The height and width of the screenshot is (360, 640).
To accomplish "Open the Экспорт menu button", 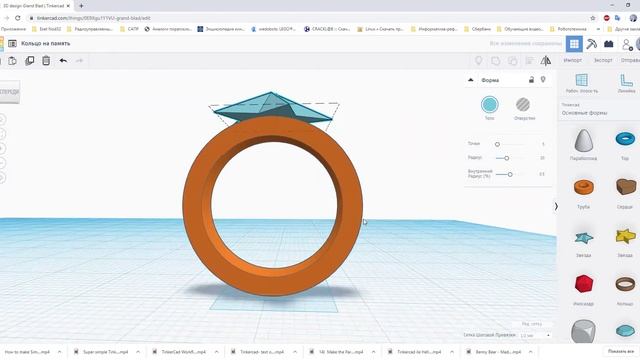I will click(603, 60).
